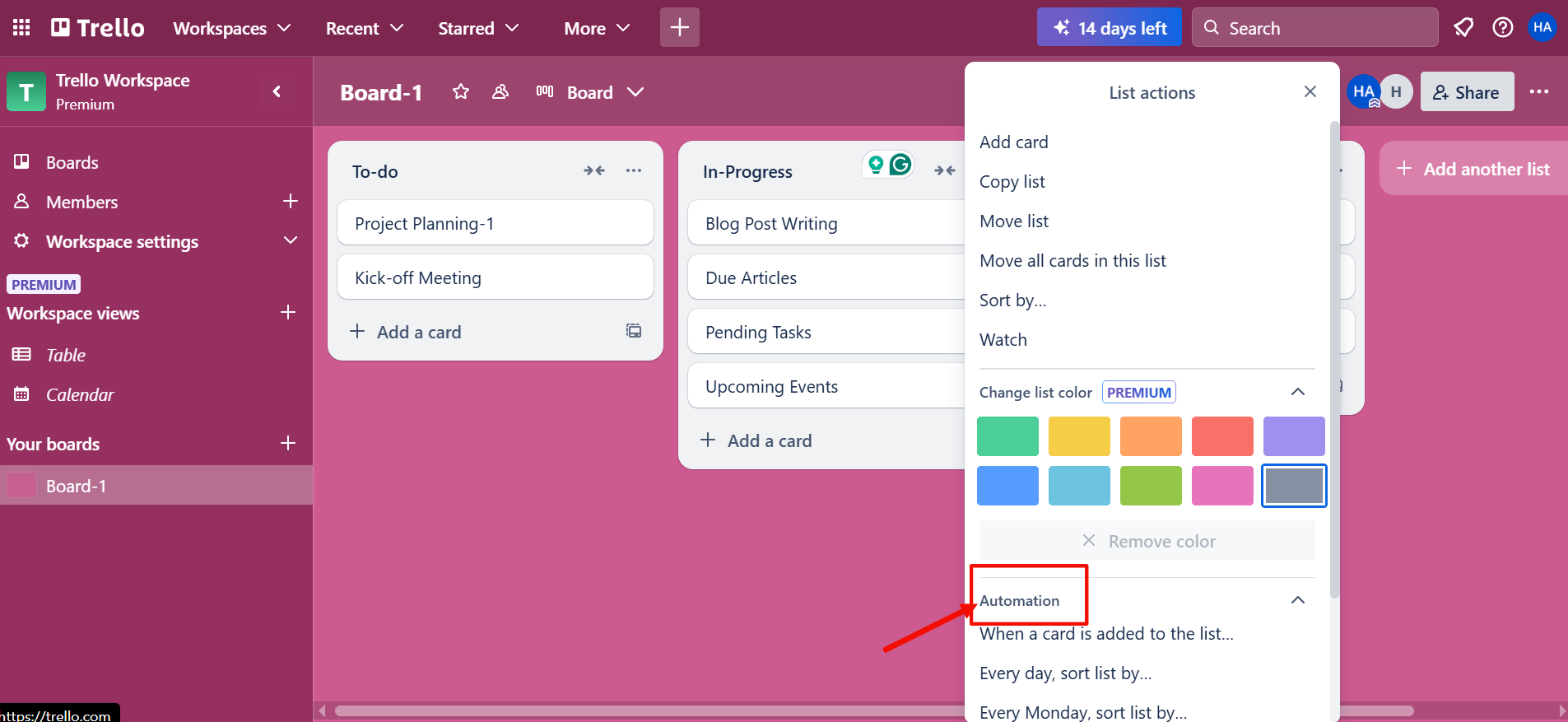
Task: Click Add a card in In-Progress list
Action: [x=757, y=440]
